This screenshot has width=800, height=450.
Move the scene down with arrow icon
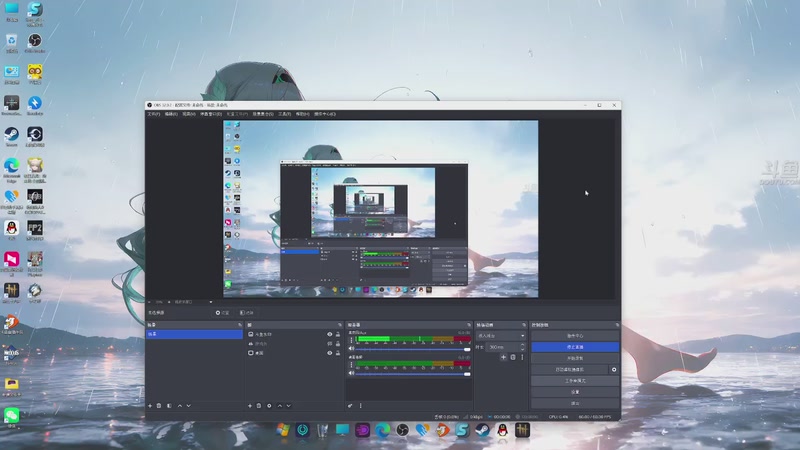pos(188,406)
